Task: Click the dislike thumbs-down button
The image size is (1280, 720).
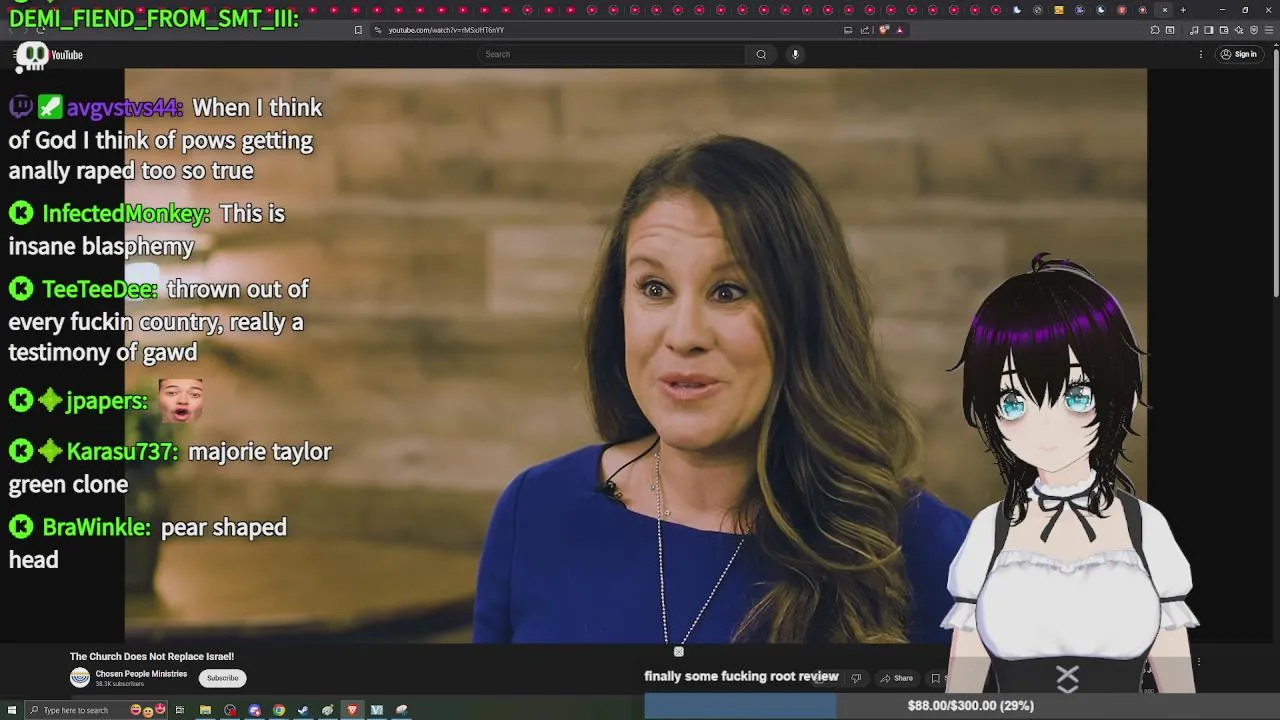Action: tap(856, 678)
